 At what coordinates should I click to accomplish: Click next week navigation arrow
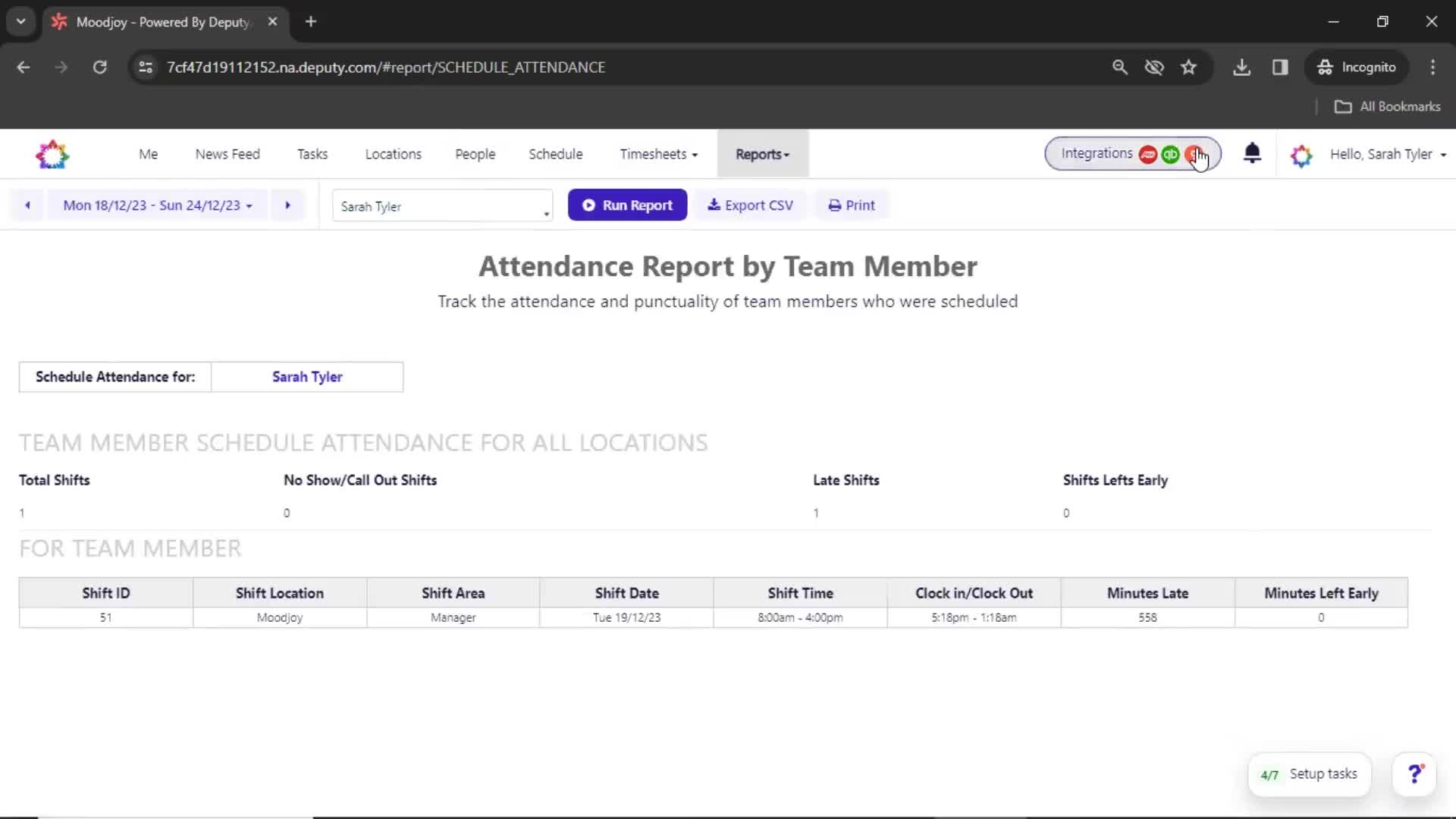289,205
